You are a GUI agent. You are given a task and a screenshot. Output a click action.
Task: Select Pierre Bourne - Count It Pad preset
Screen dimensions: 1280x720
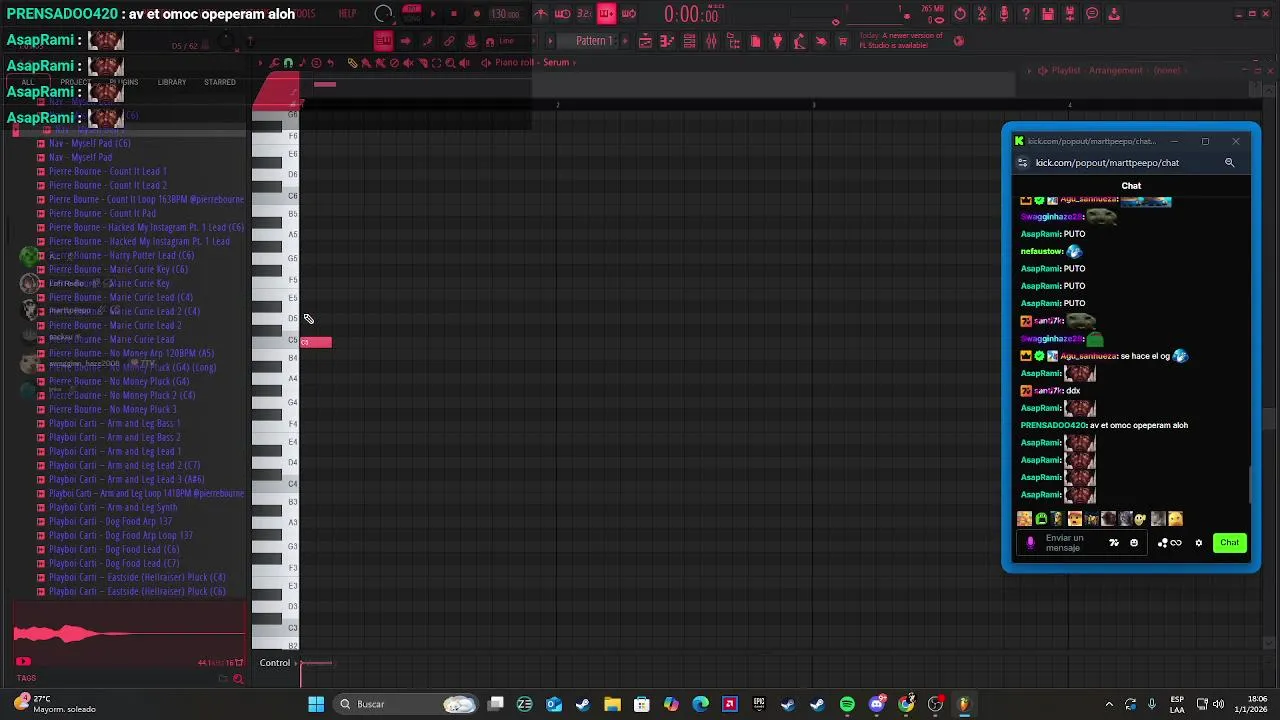(104, 213)
